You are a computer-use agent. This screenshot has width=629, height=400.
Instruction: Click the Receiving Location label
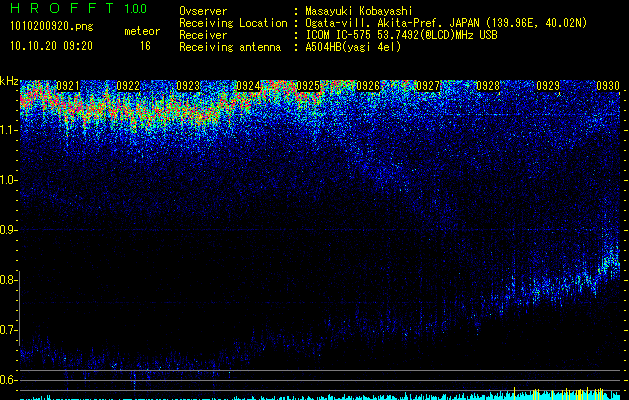pyautogui.click(x=233, y=23)
